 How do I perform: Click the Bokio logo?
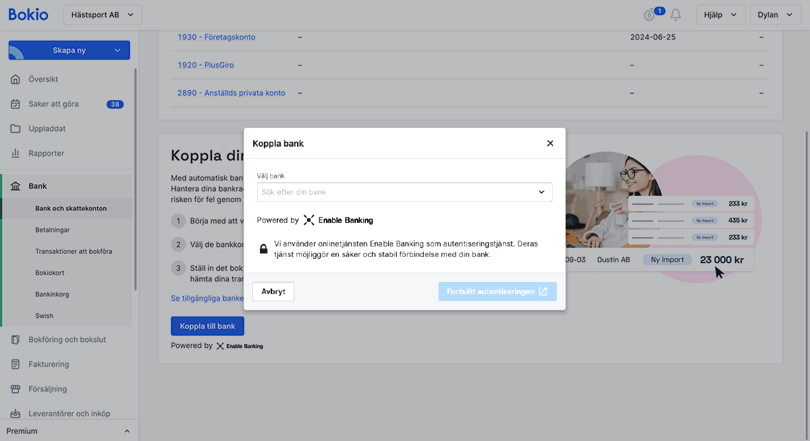point(28,15)
